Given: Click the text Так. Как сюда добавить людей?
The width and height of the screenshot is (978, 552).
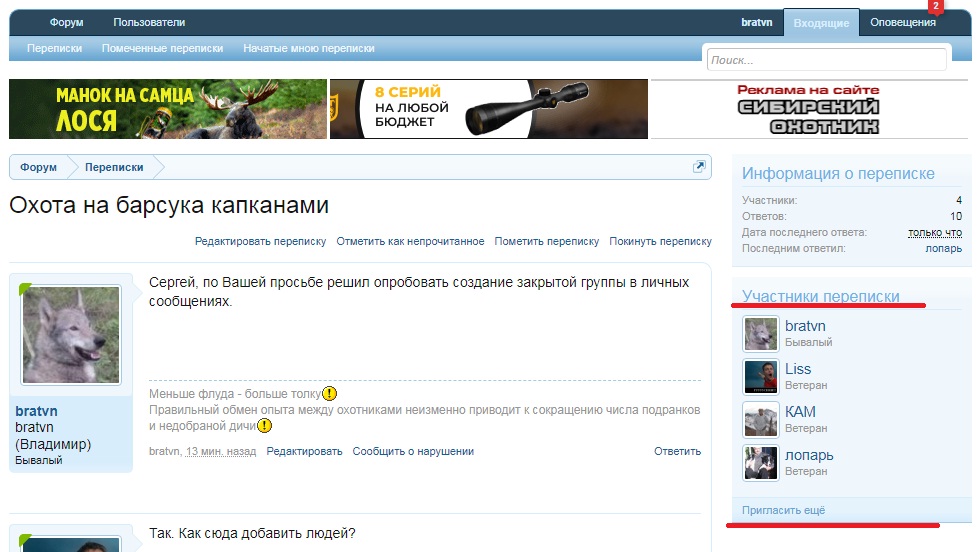Looking at the screenshot, I should (252, 534).
